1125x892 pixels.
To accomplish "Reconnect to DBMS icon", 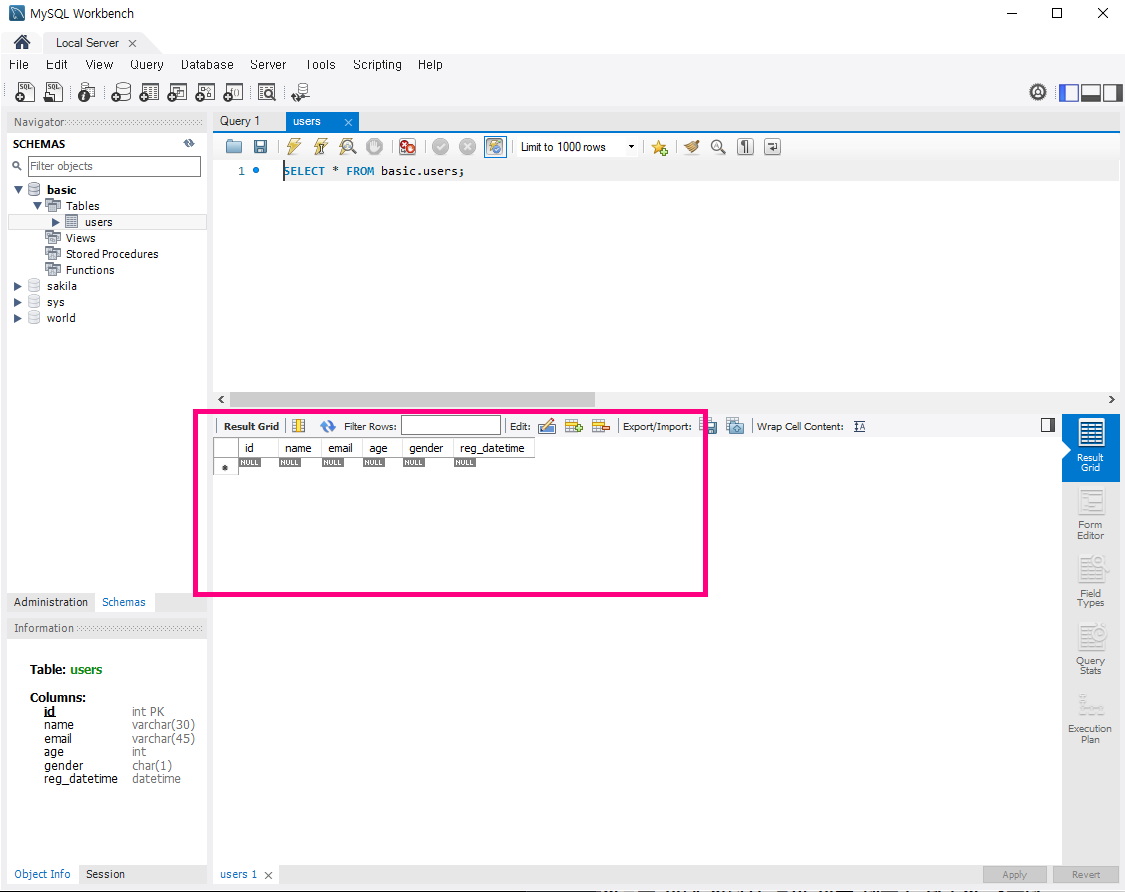I will [301, 92].
